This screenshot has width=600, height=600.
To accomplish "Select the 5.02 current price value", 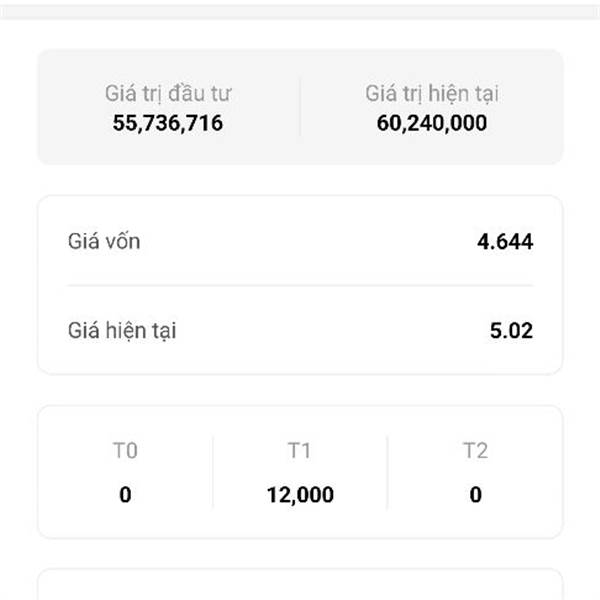I will click(x=511, y=330).
